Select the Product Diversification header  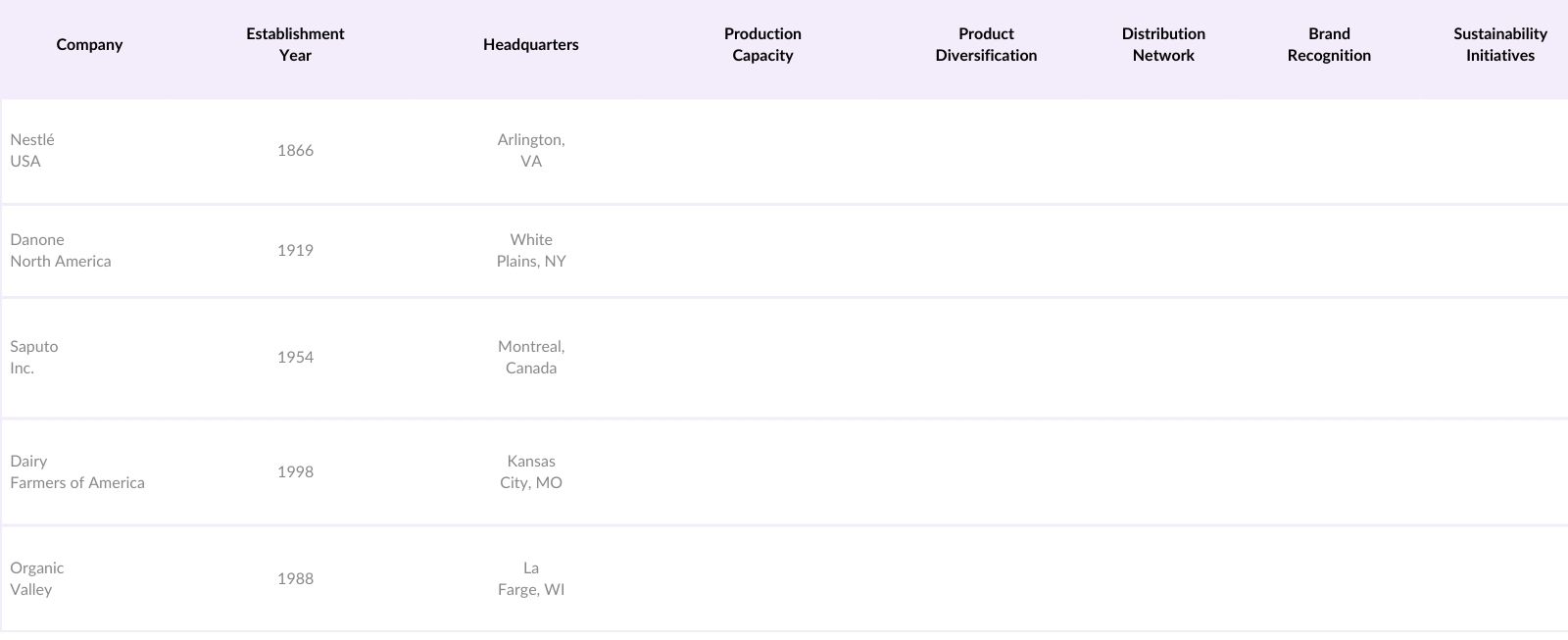pyautogui.click(x=986, y=45)
